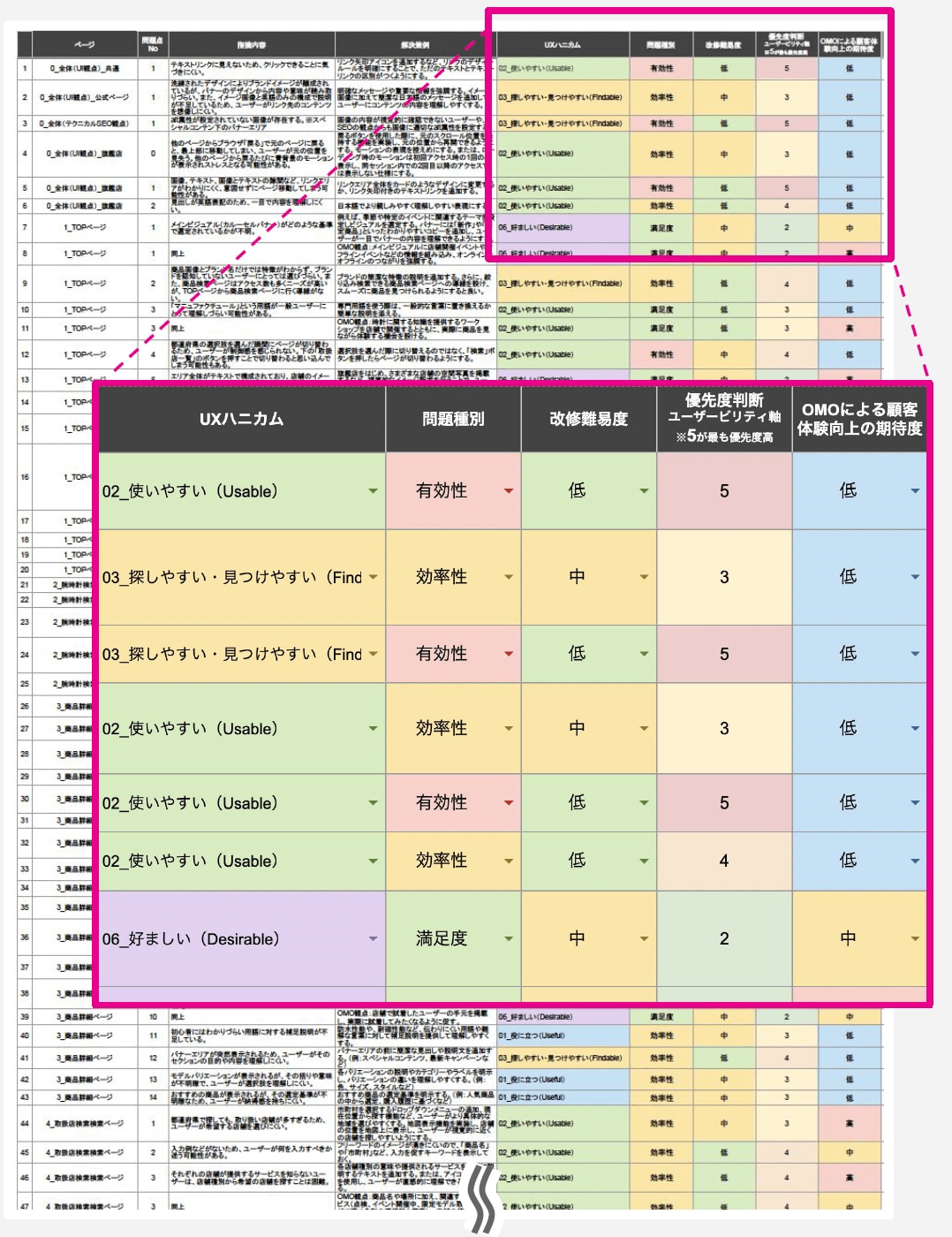Click the 指摘内容 column header
This screenshot has width=952, height=1237.
(251, 44)
